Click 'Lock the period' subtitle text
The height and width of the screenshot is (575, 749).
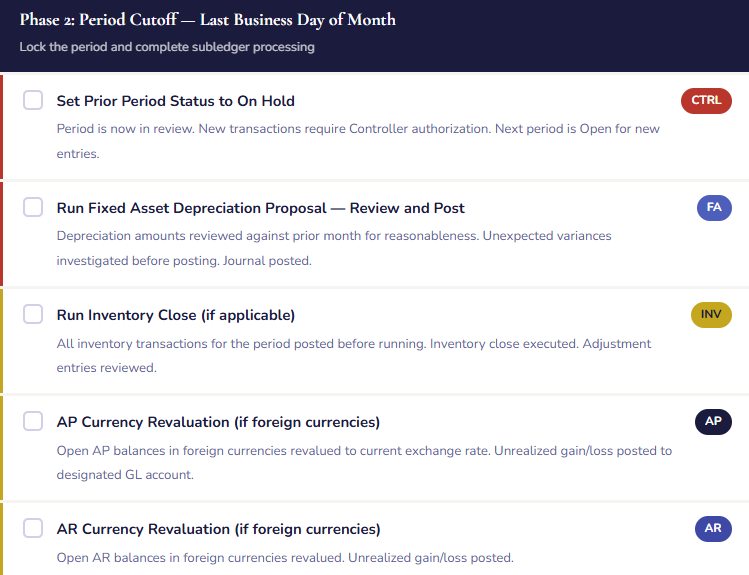(x=166, y=47)
